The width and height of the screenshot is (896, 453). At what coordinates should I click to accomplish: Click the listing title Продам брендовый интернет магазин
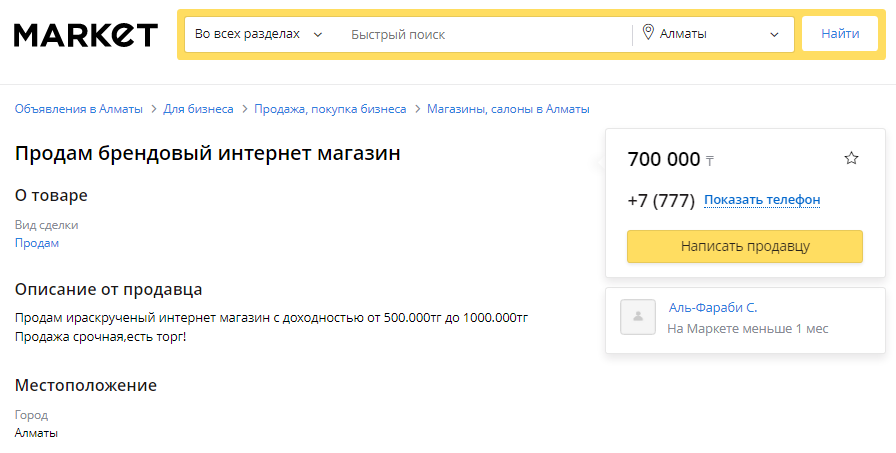(x=207, y=153)
